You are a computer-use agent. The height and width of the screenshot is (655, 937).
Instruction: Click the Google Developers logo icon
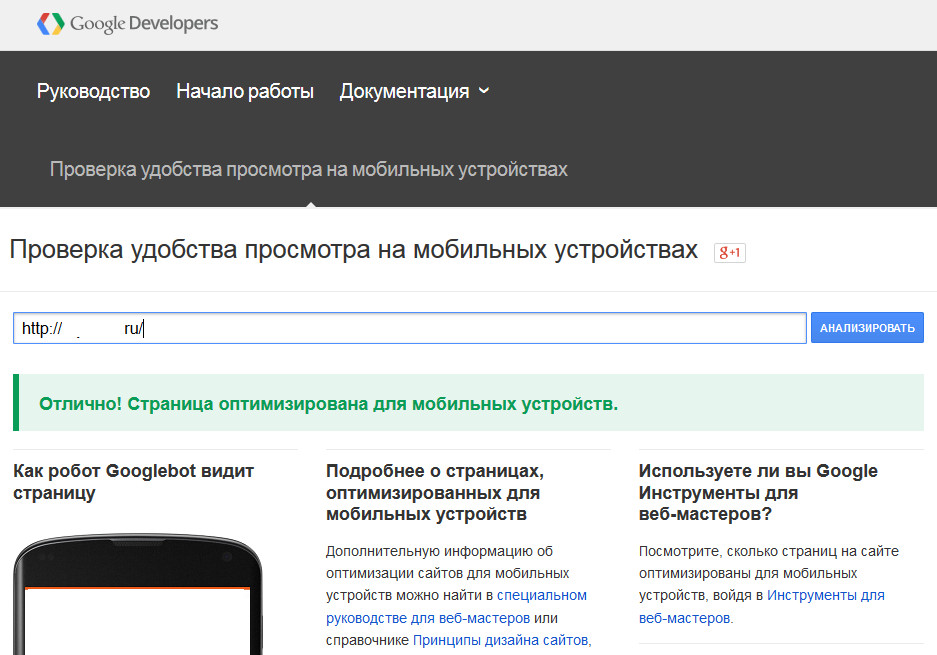click(x=50, y=23)
